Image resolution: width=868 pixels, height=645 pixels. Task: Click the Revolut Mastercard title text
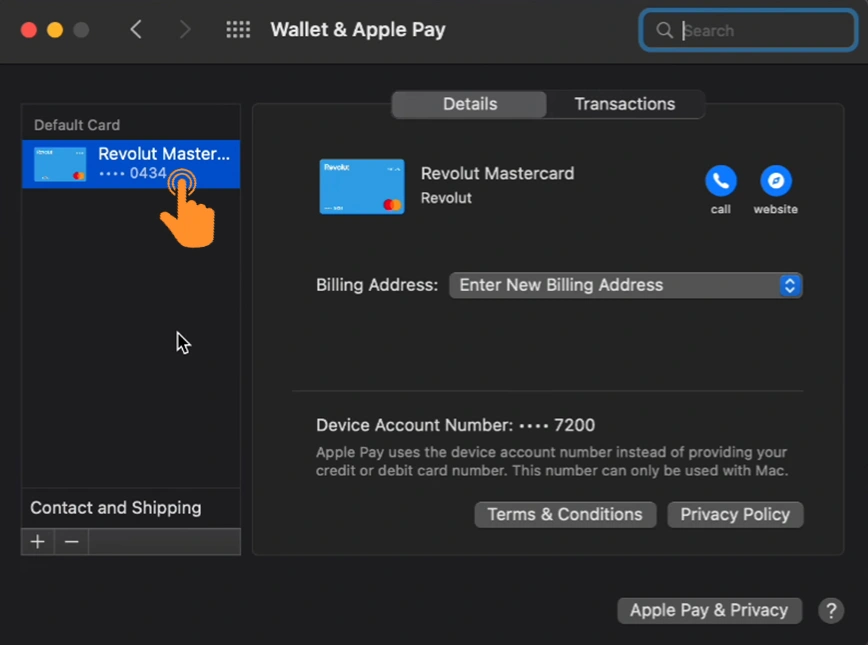tap(497, 173)
